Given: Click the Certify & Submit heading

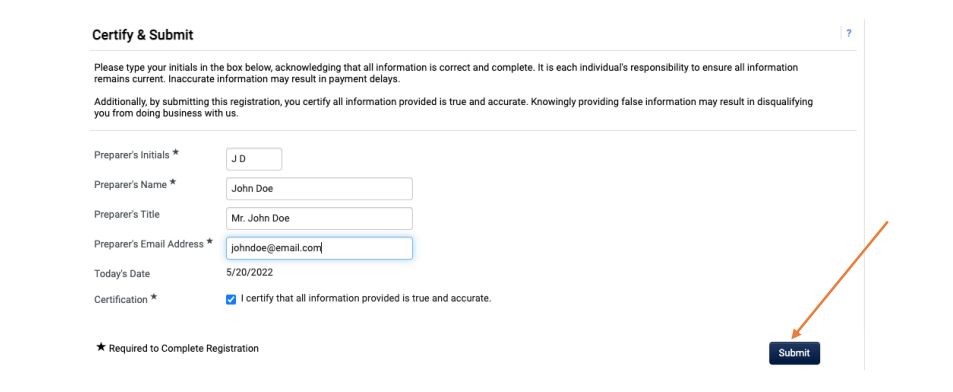Looking at the screenshot, I should pos(143,35).
